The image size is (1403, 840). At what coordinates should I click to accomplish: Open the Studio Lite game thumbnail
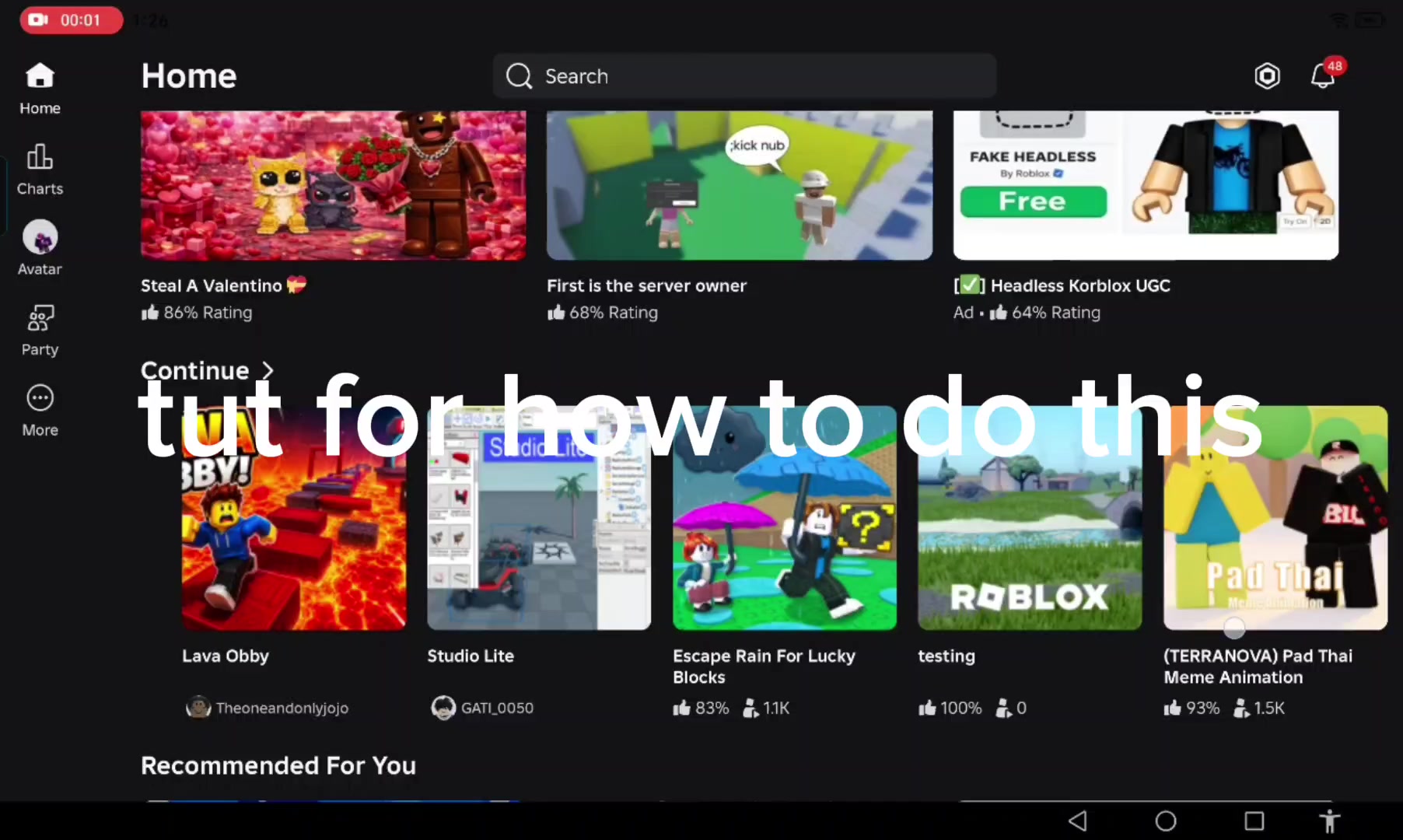[x=539, y=517]
